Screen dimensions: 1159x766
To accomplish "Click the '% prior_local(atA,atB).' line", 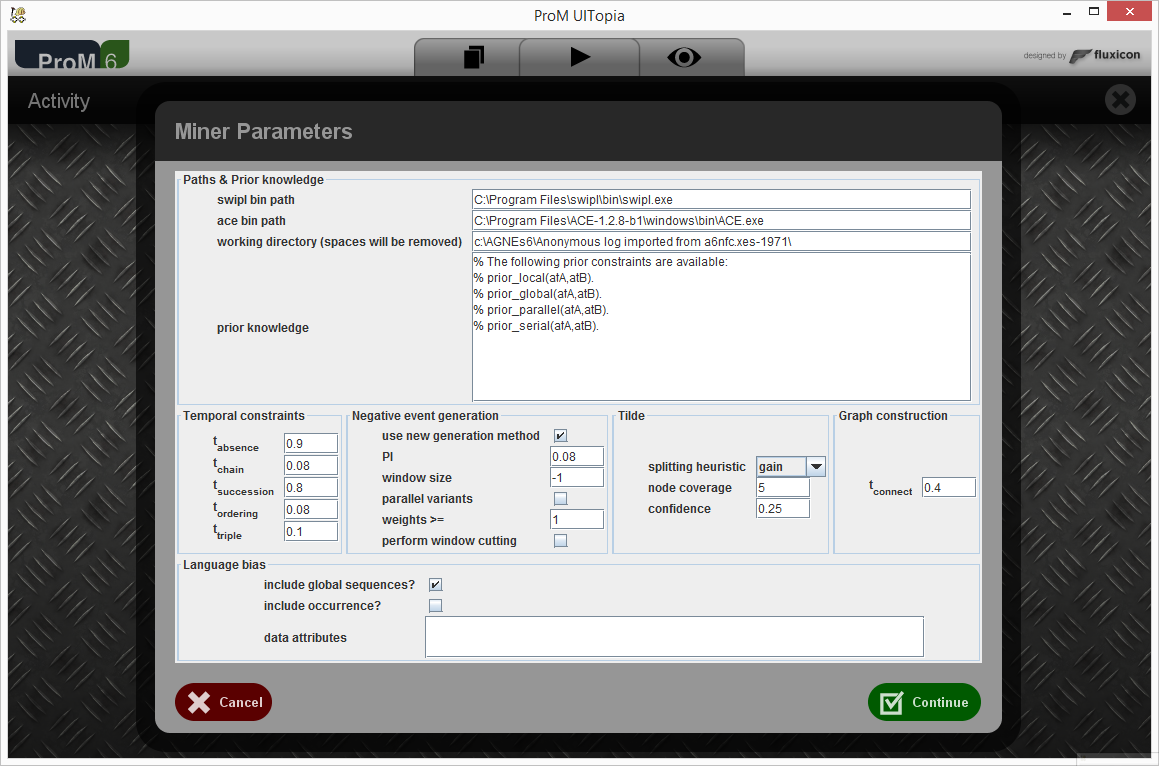I will (x=534, y=278).
